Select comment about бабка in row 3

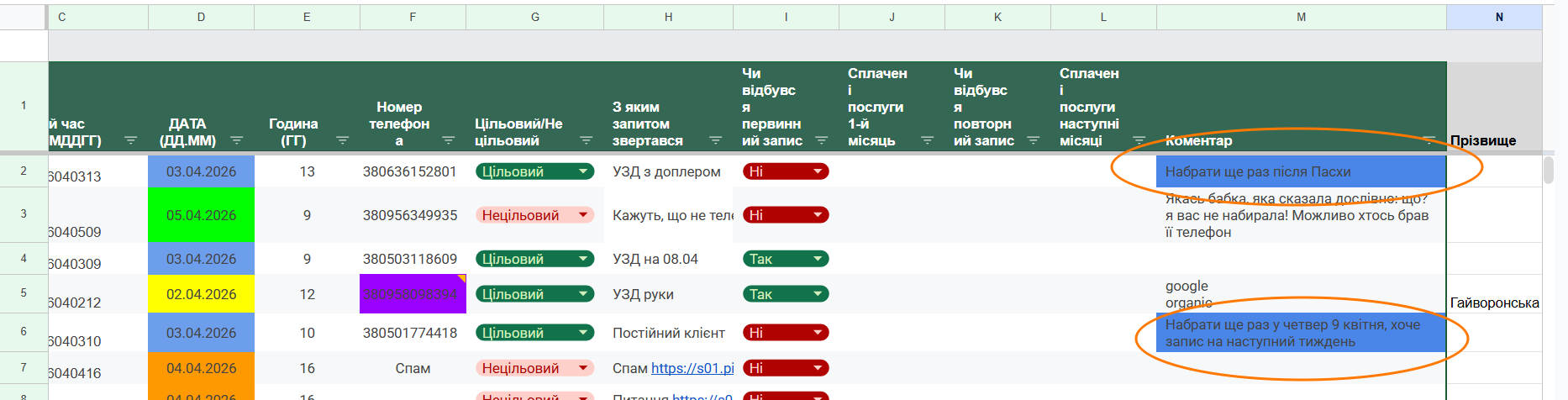tap(1301, 215)
